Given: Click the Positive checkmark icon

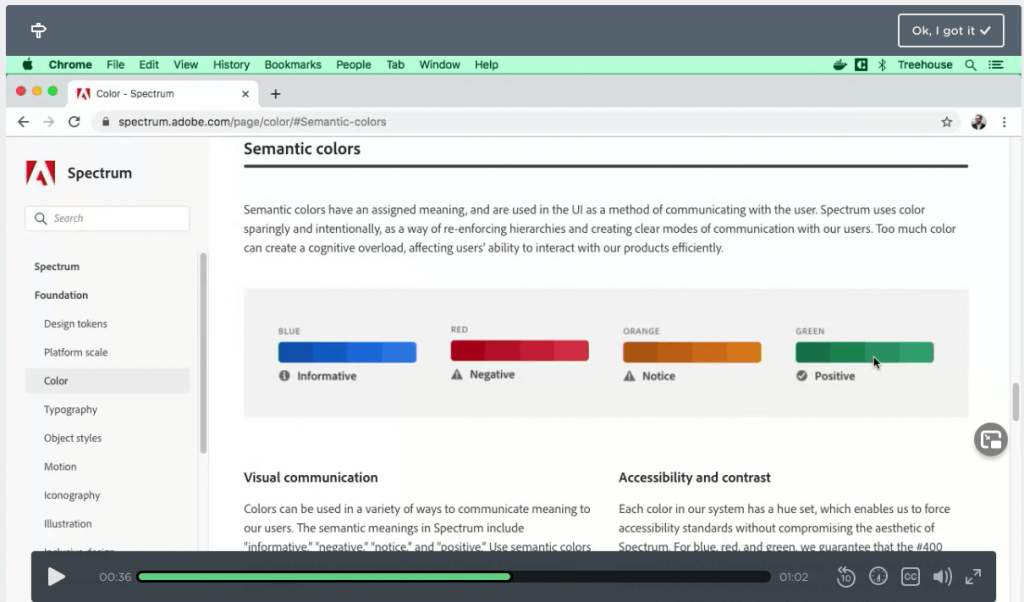Looking at the screenshot, I should 802,376.
